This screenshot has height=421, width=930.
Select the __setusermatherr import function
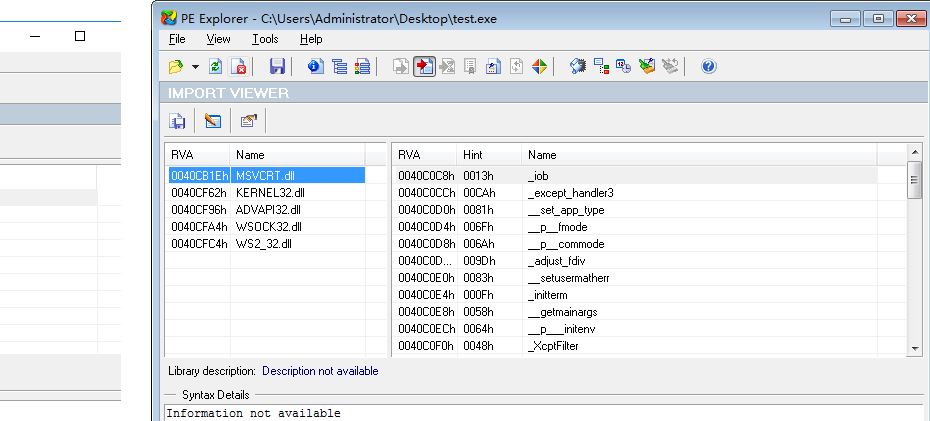568,278
